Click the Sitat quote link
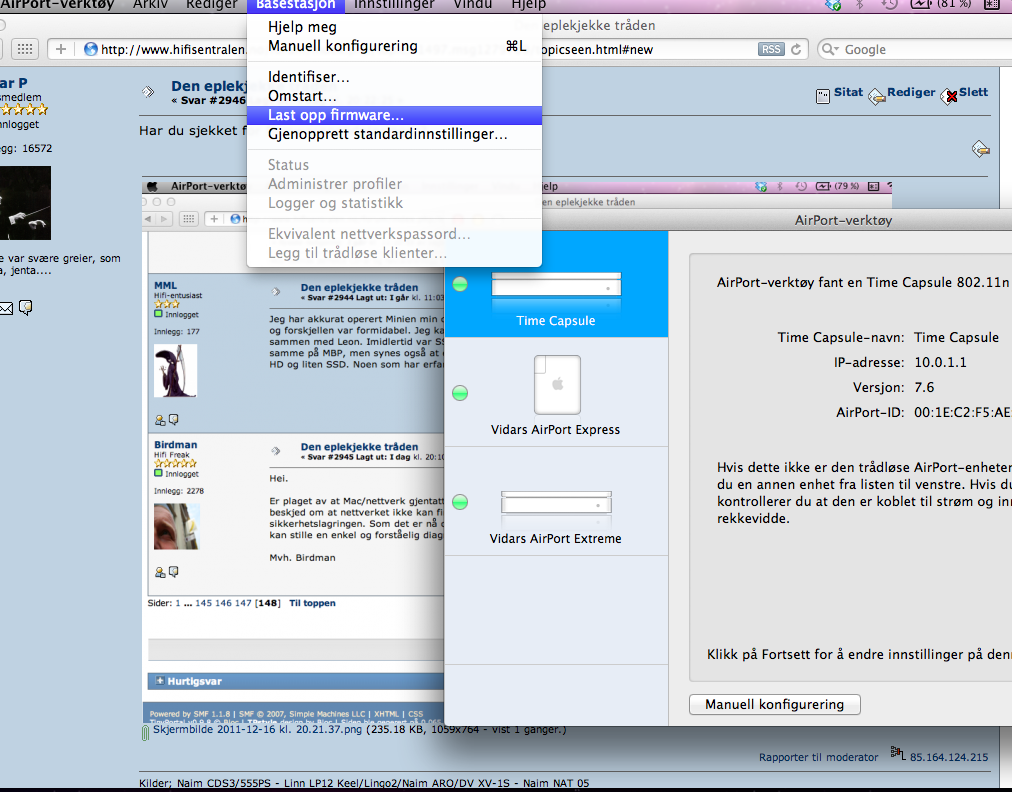This screenshot has width=1012, height=792. tap(848, 92)
